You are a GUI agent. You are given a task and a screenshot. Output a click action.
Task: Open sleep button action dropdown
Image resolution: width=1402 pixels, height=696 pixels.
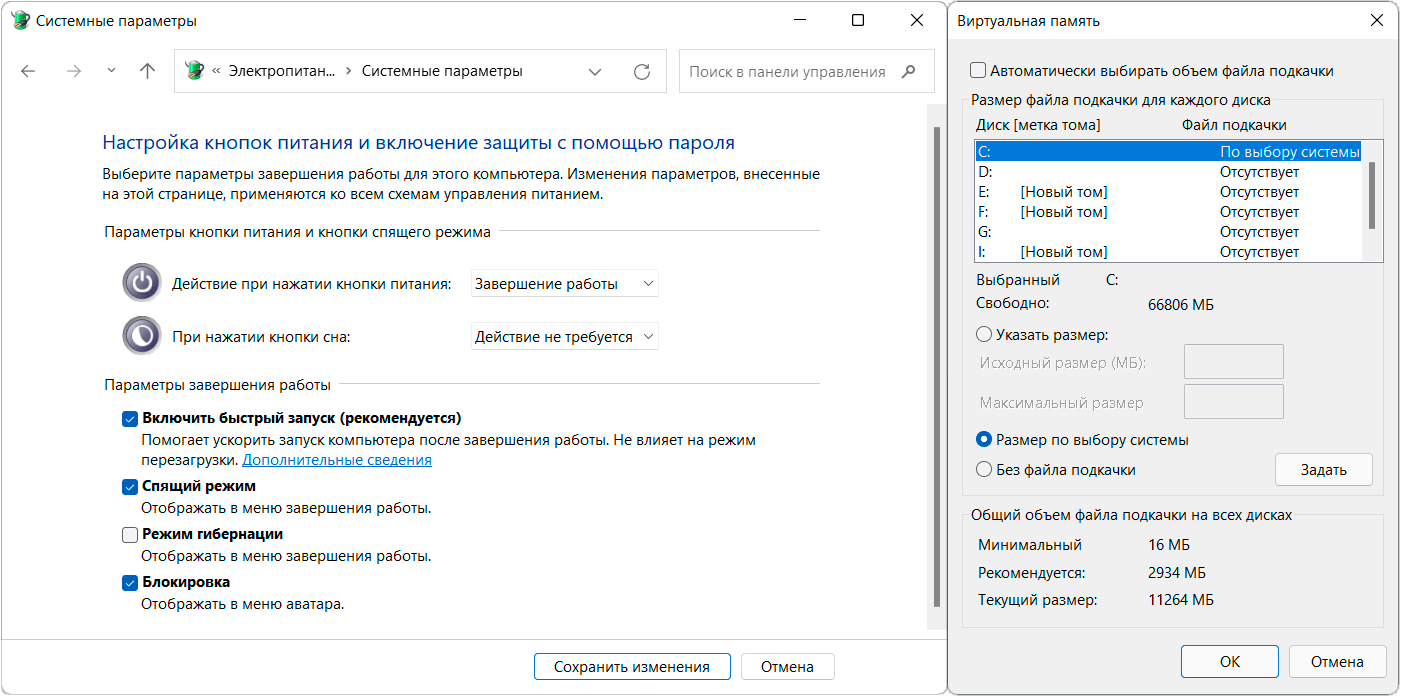tap(564, 337)
